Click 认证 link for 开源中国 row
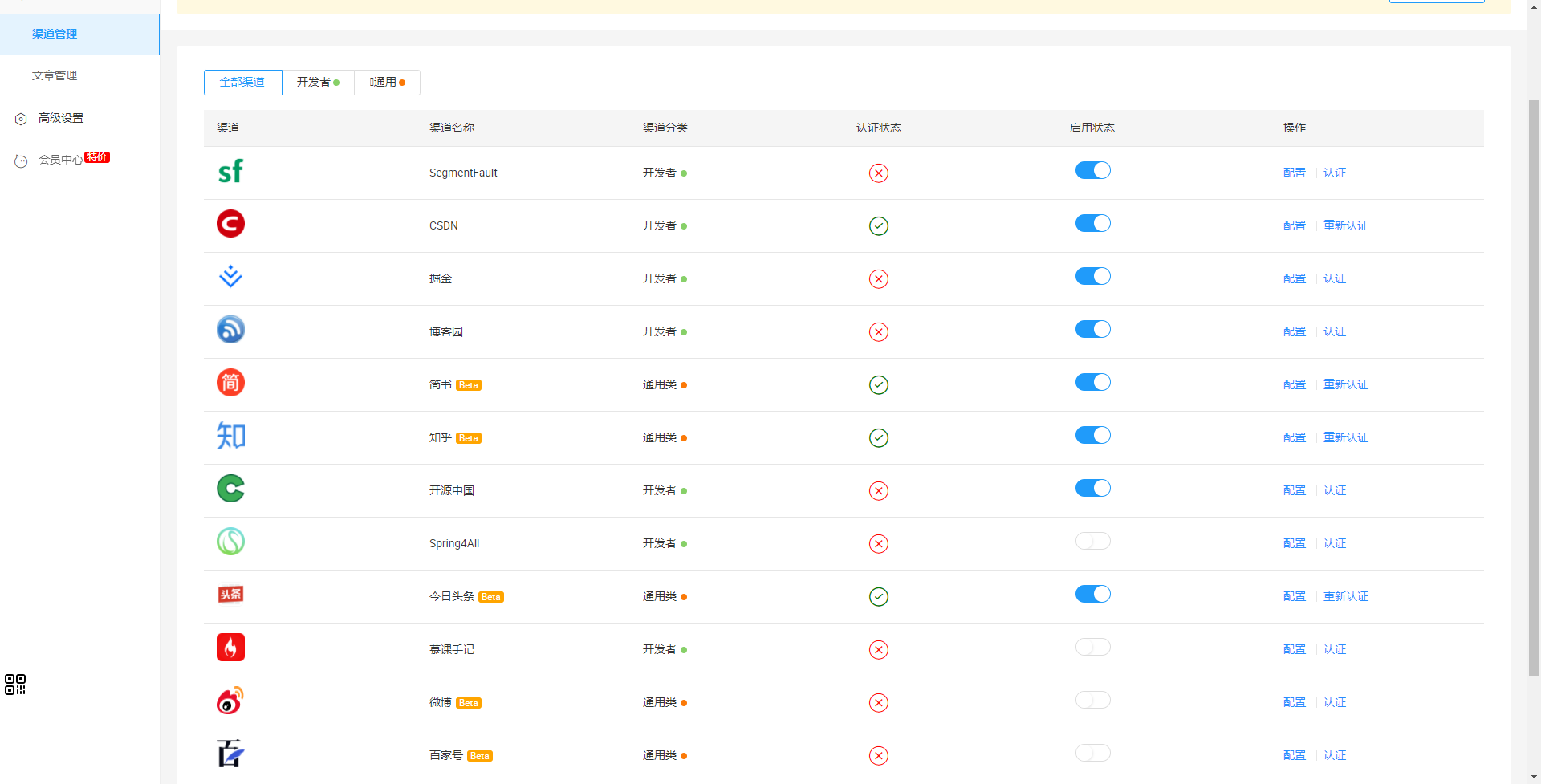 [x=1334, y=490]
